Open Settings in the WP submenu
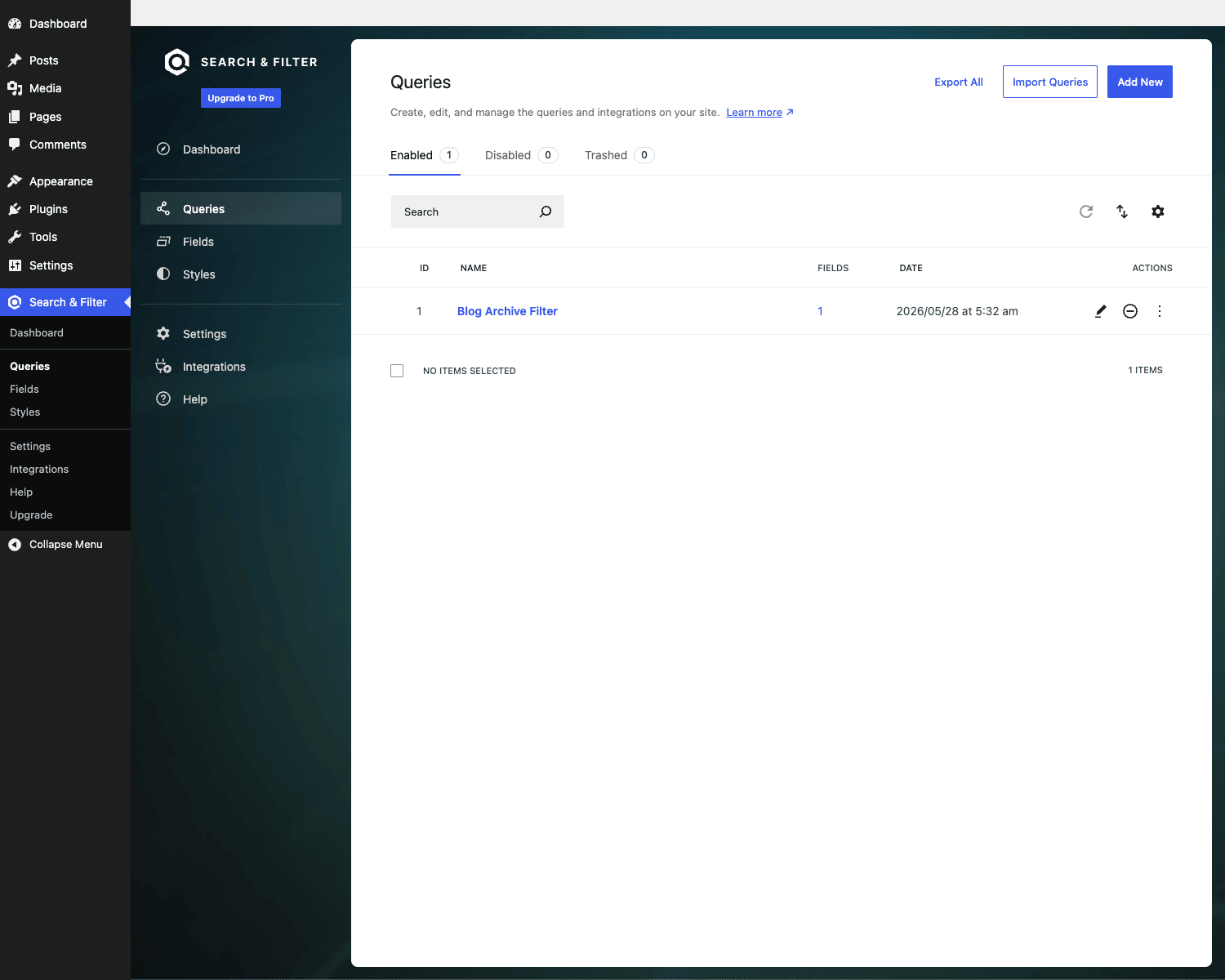1225x980 pixels. coord(30,447)
